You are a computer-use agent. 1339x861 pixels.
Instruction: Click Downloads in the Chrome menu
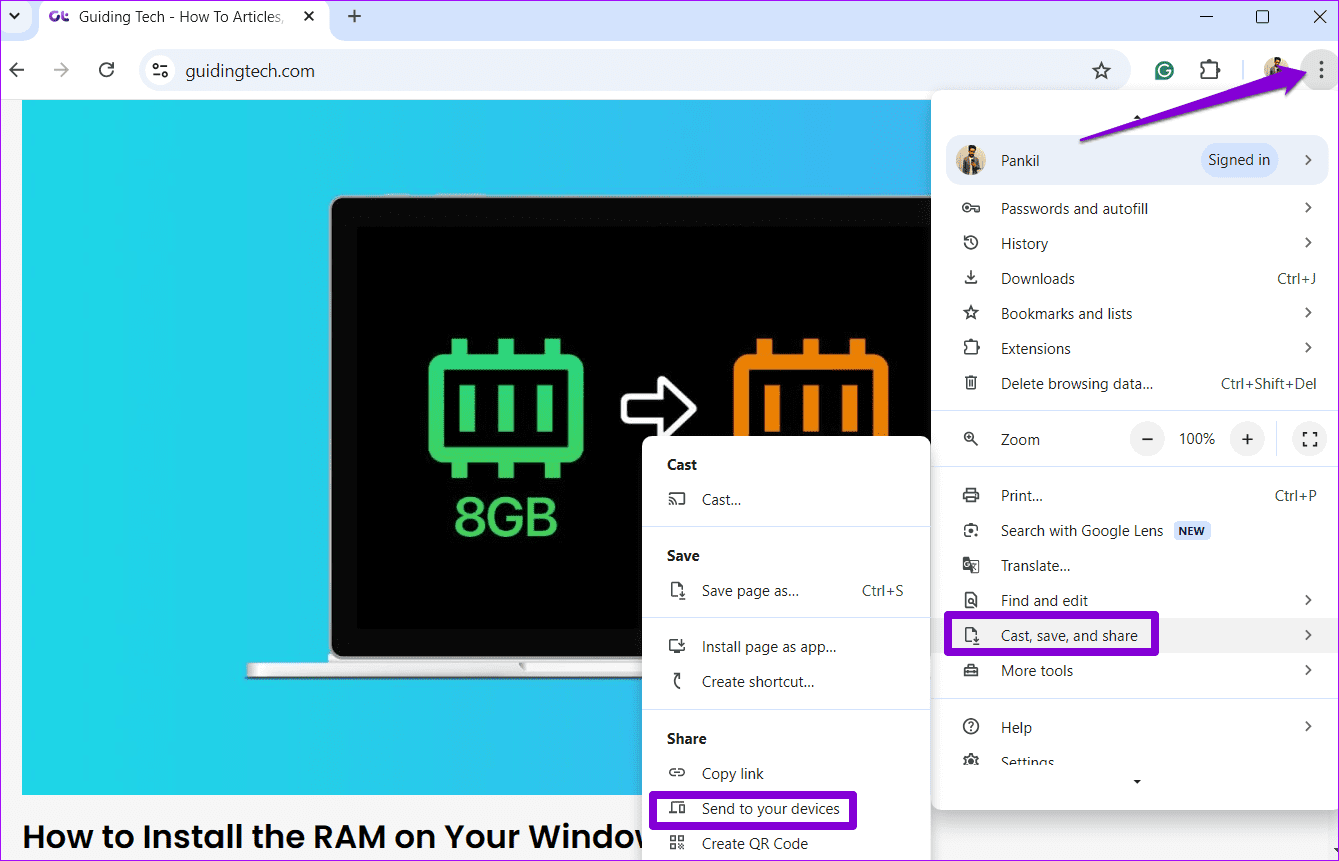point(1038,278)
